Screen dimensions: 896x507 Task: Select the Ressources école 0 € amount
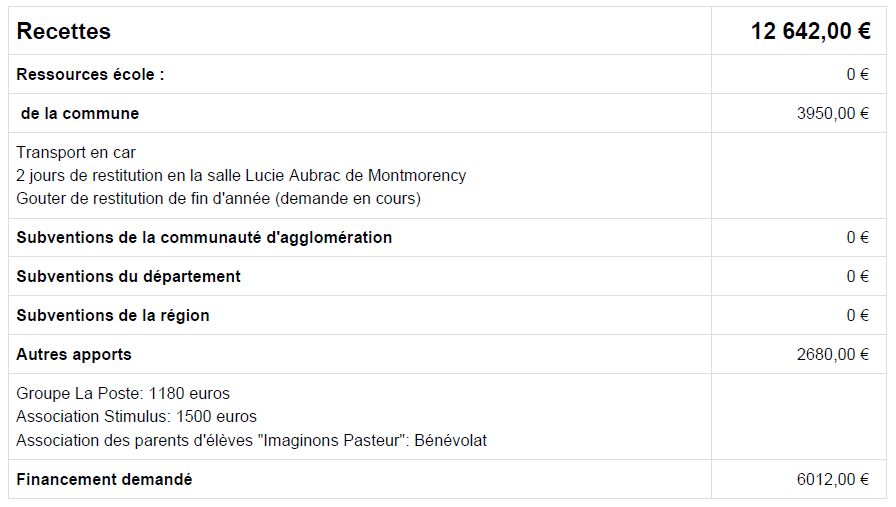[x=858, y=75]
